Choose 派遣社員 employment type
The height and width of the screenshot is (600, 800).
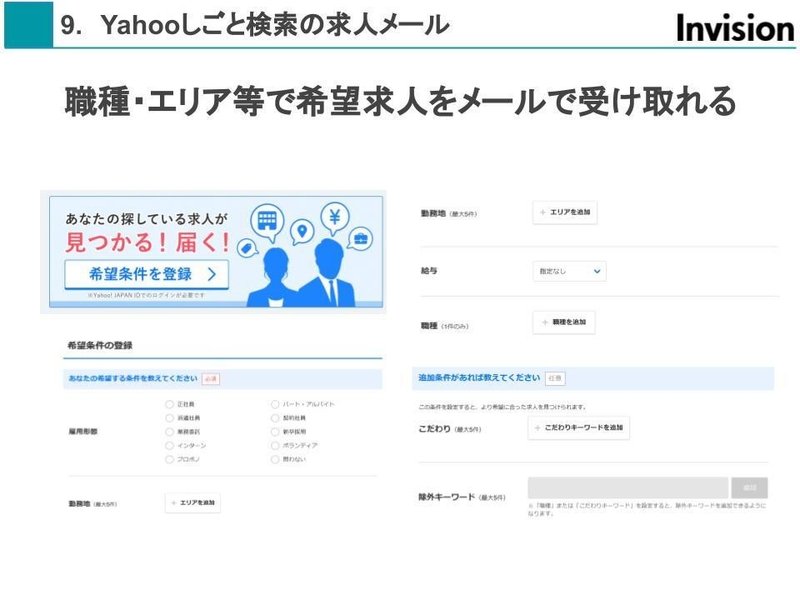click(x=169, y=418)
